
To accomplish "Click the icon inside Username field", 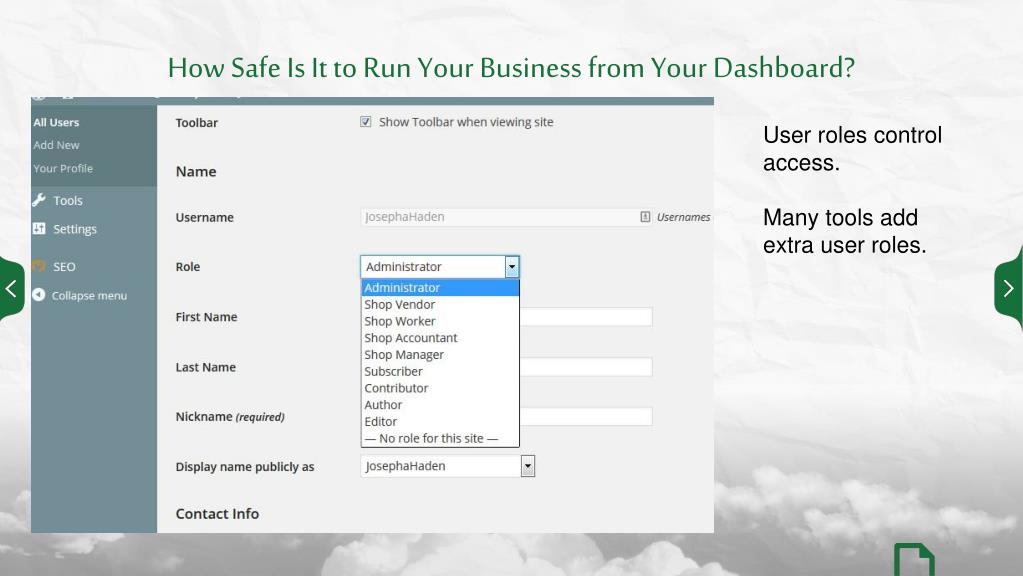I will (645, 217).
